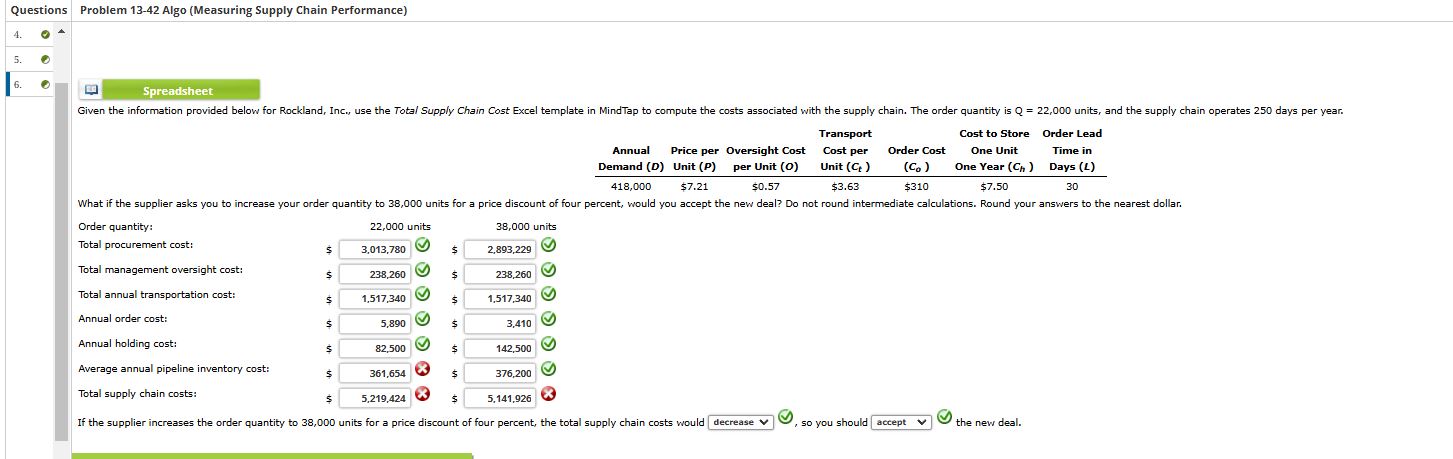Click check icon beside 38,000-unit oversight cost
1453x459 pixels.
click(x=547, y=270)
